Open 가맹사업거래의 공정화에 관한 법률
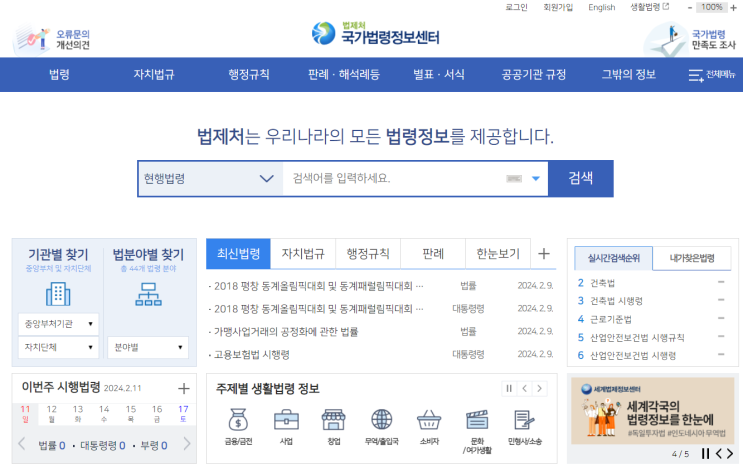This screenshot has height=470, width=743. coord(286,332)
